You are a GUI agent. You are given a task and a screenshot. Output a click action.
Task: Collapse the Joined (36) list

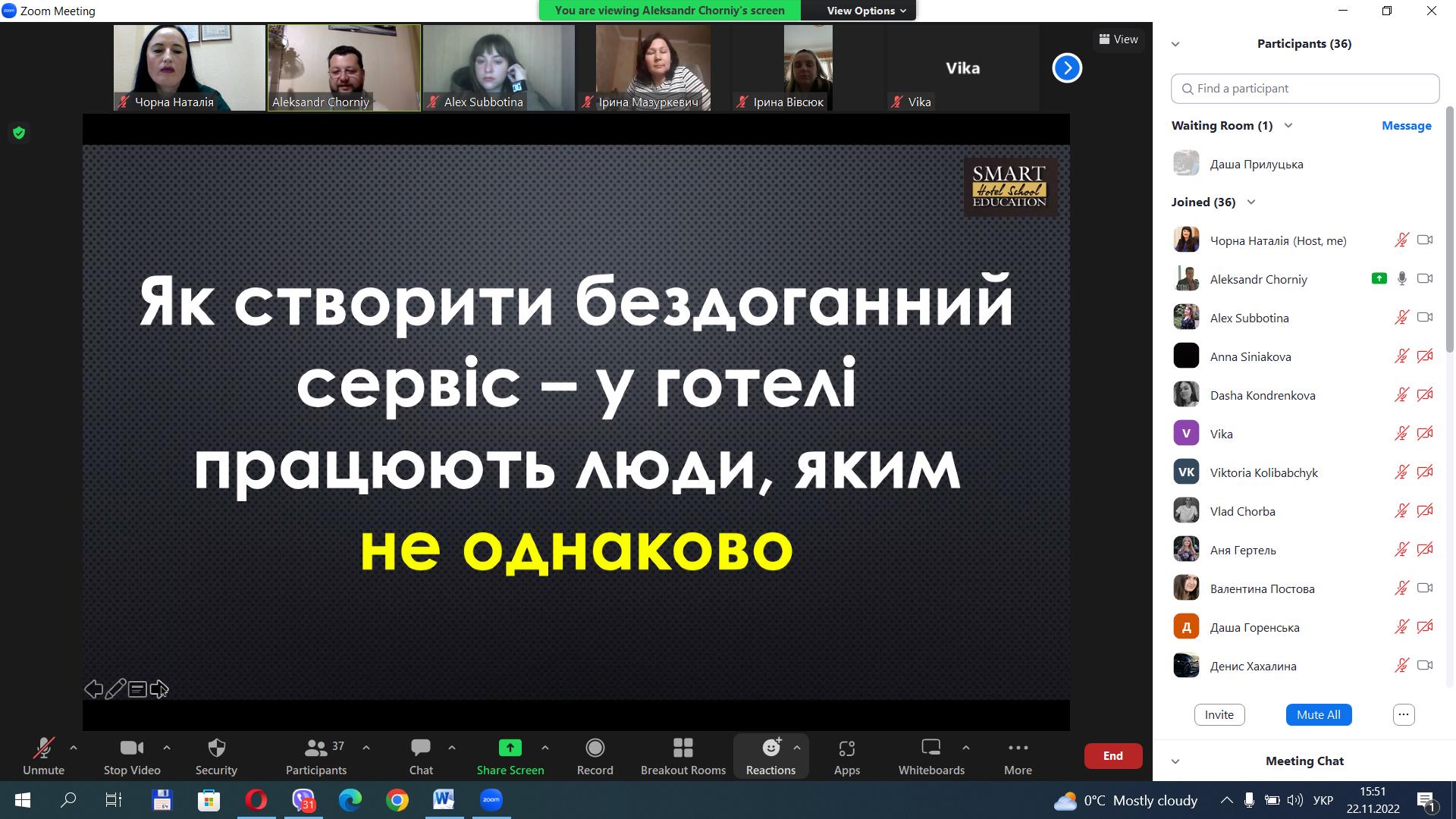pos(1251,202)
